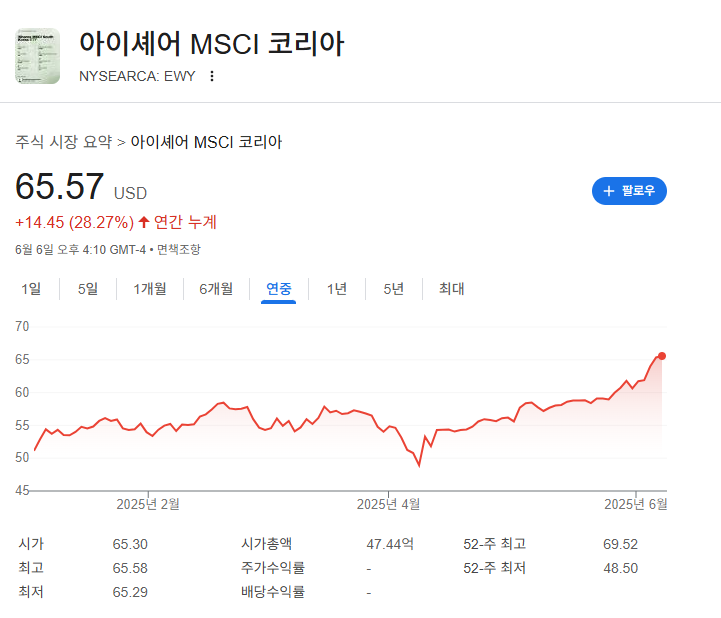
Task: Select the 5일 time range tab
Action: pos(88,289)
